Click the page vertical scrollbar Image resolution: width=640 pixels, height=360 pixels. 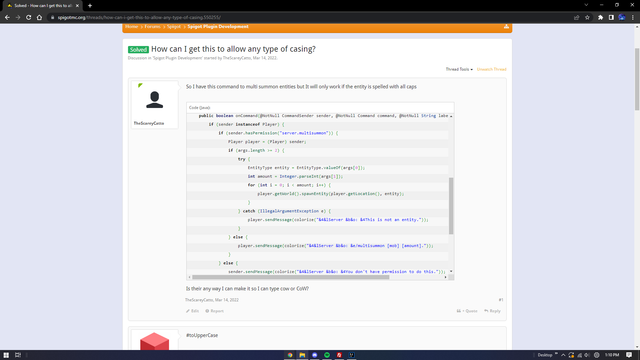(x=637, y=79)
